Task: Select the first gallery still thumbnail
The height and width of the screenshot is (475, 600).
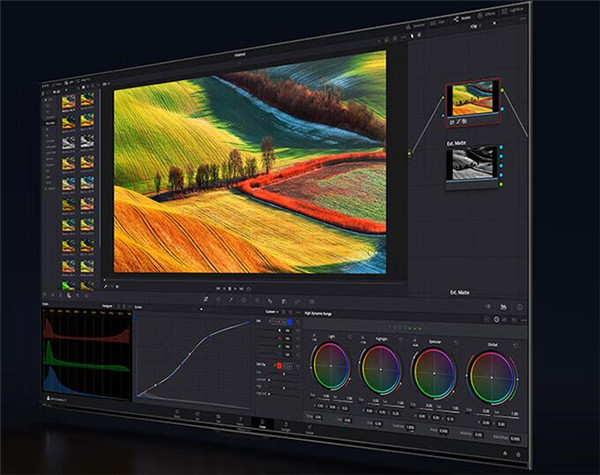Action: click(x=68, y=101)
